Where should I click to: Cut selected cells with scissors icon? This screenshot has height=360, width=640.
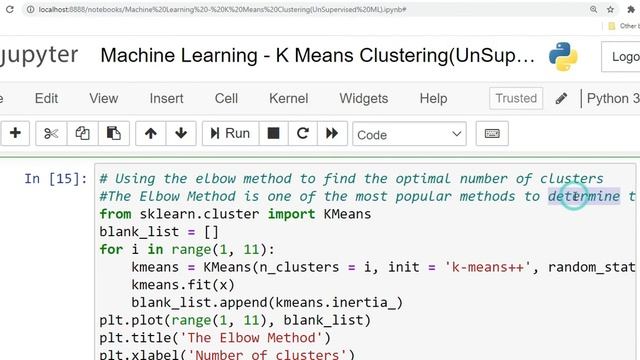click(51, 133)
